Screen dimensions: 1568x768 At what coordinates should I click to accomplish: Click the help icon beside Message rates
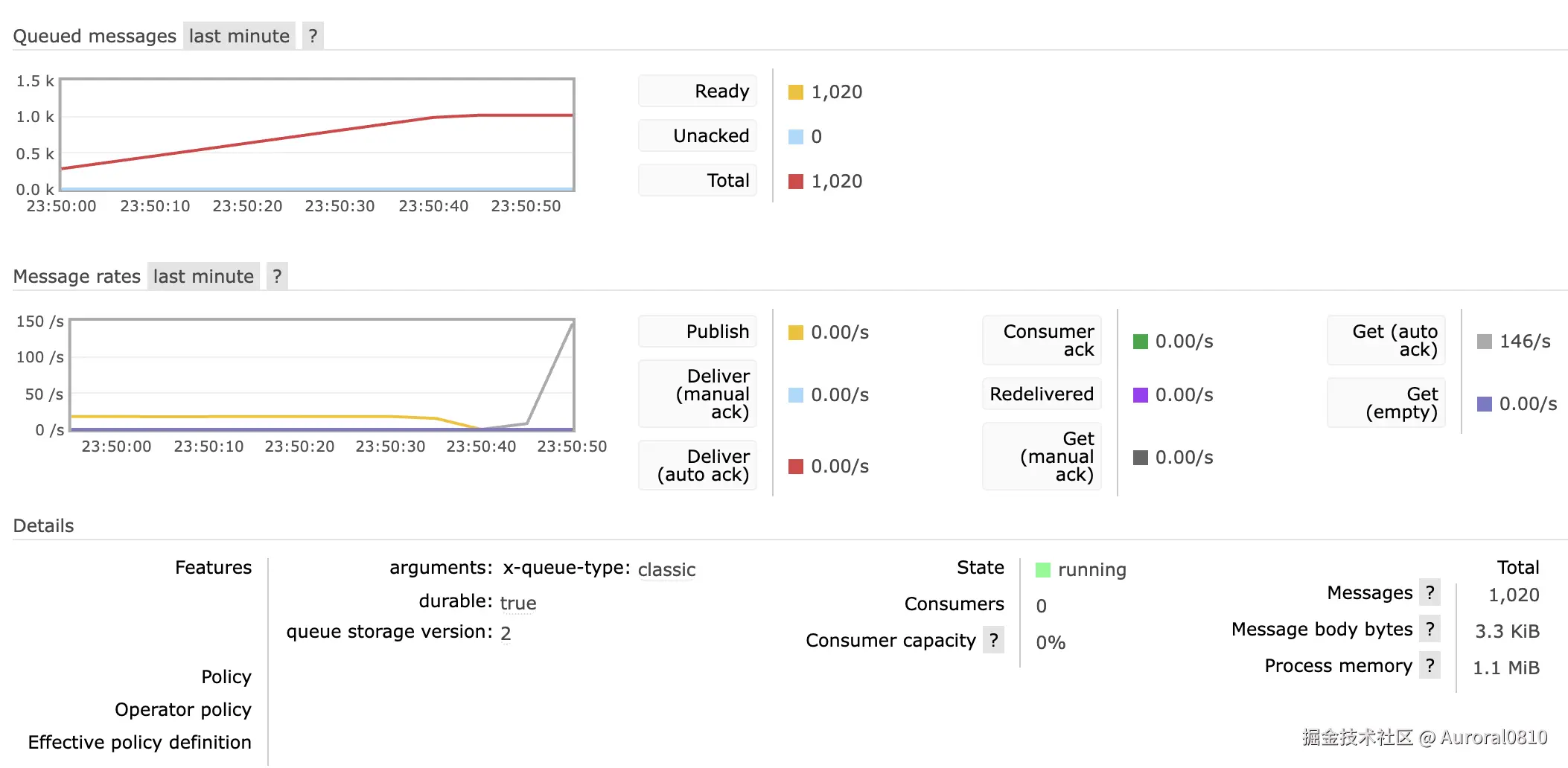(x=277, y=276)
